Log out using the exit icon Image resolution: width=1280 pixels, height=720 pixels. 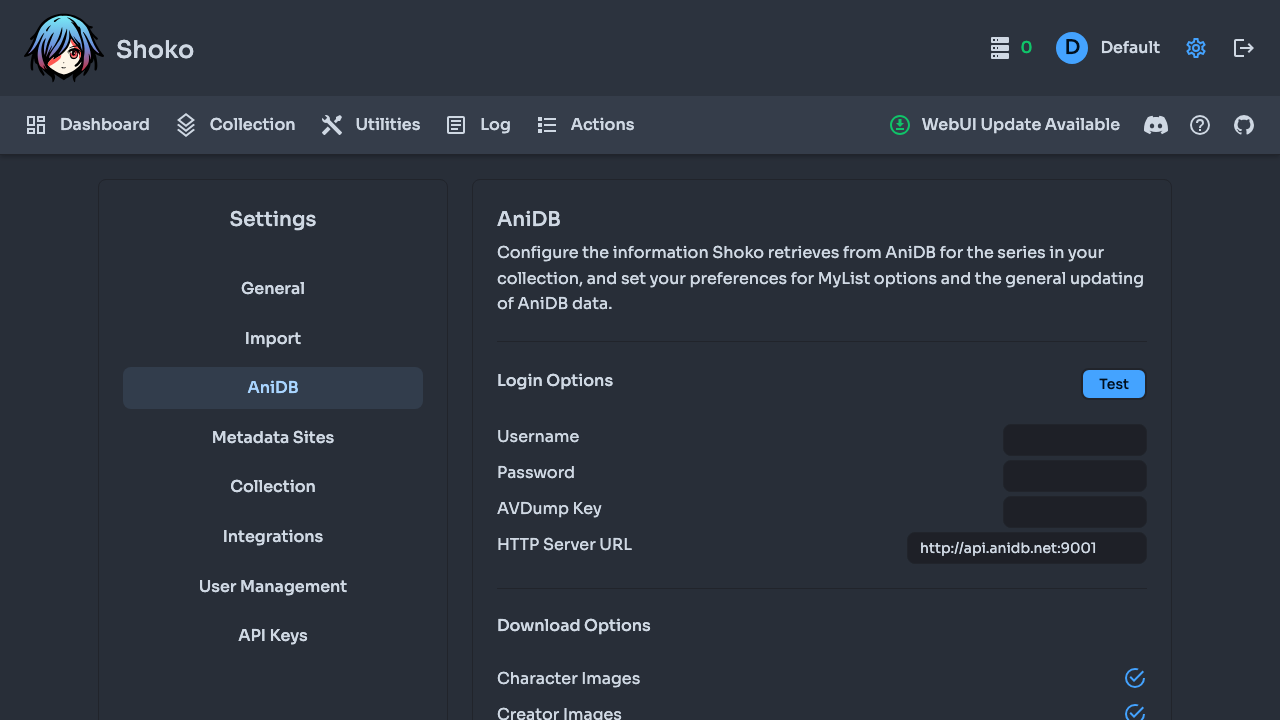(x=1244, y=48)
